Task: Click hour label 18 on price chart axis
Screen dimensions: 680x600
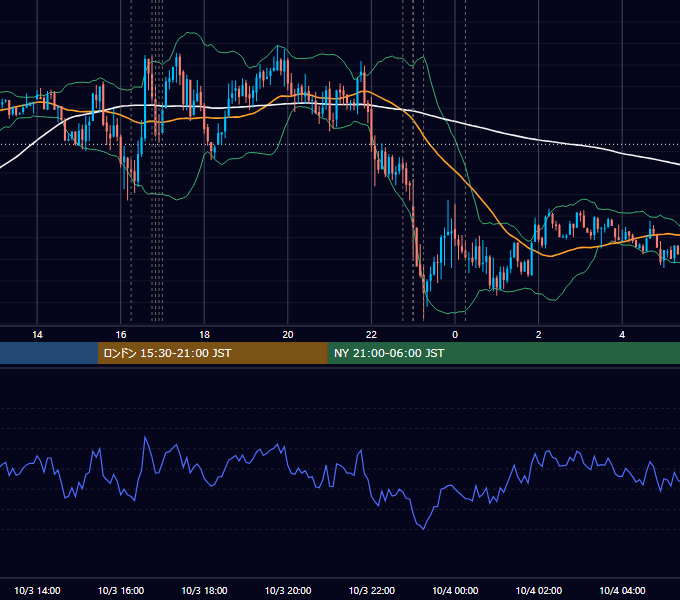Action: pos(204,335)
